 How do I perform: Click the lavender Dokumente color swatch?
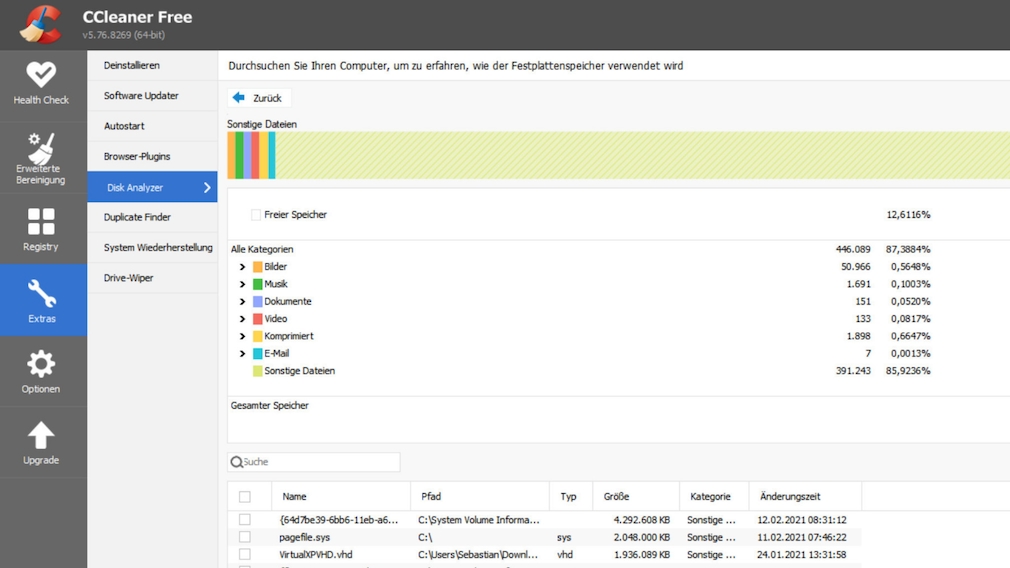pyautogui.click(x=258, y=301)
